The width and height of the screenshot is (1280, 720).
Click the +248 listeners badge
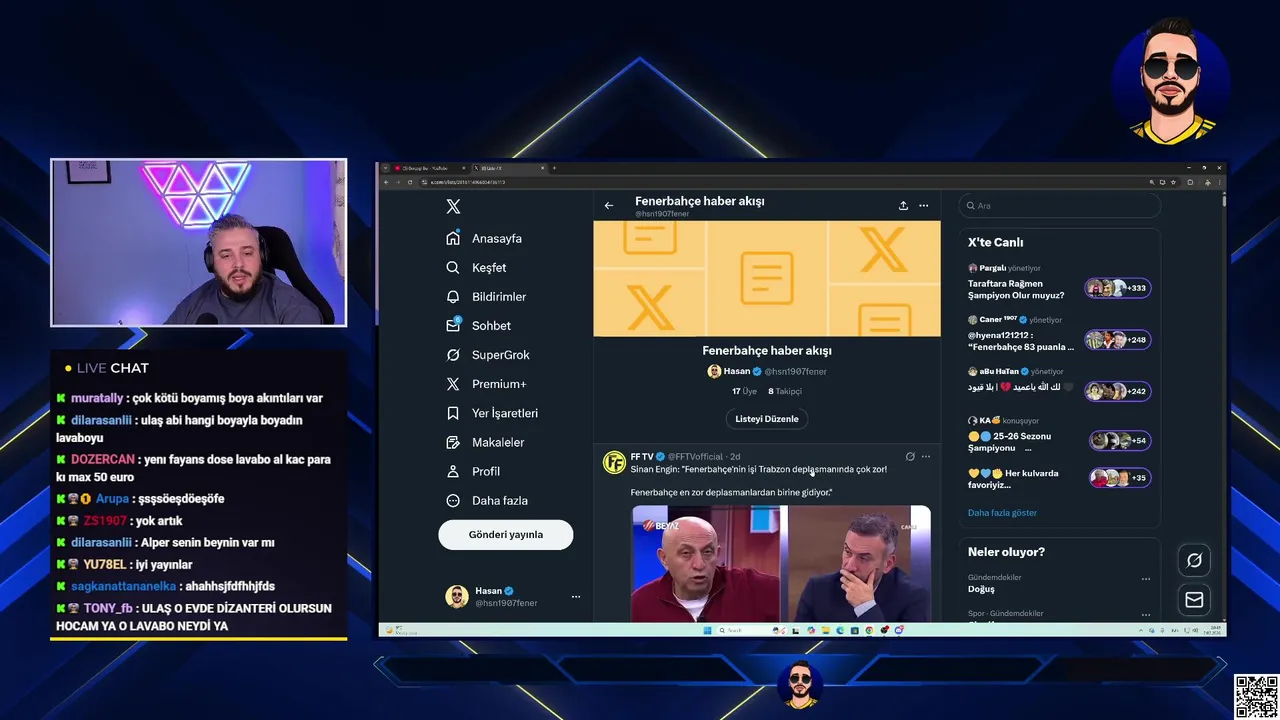point(1118,340)
